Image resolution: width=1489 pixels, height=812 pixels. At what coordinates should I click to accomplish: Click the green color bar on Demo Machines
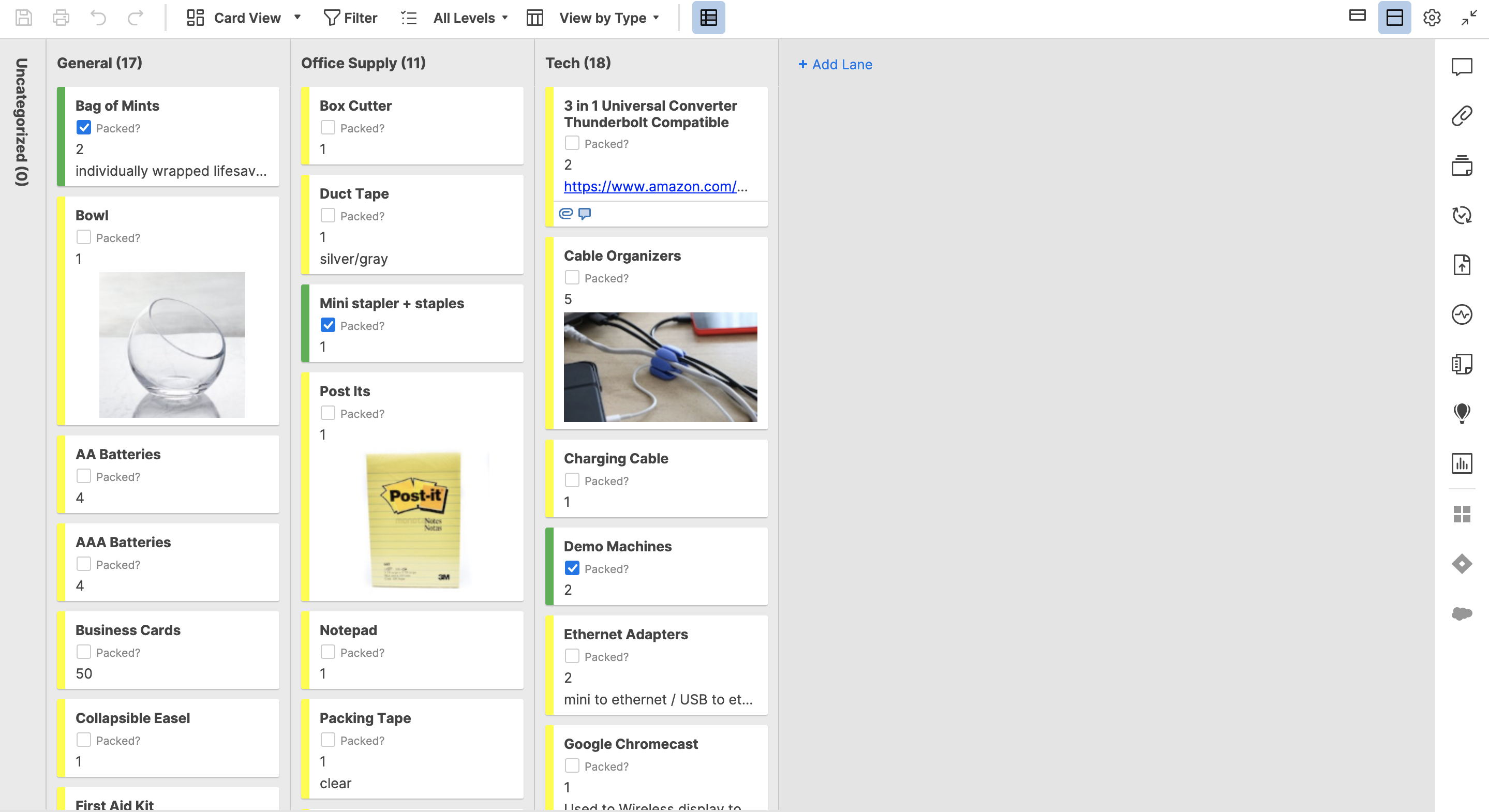(549, 566)
